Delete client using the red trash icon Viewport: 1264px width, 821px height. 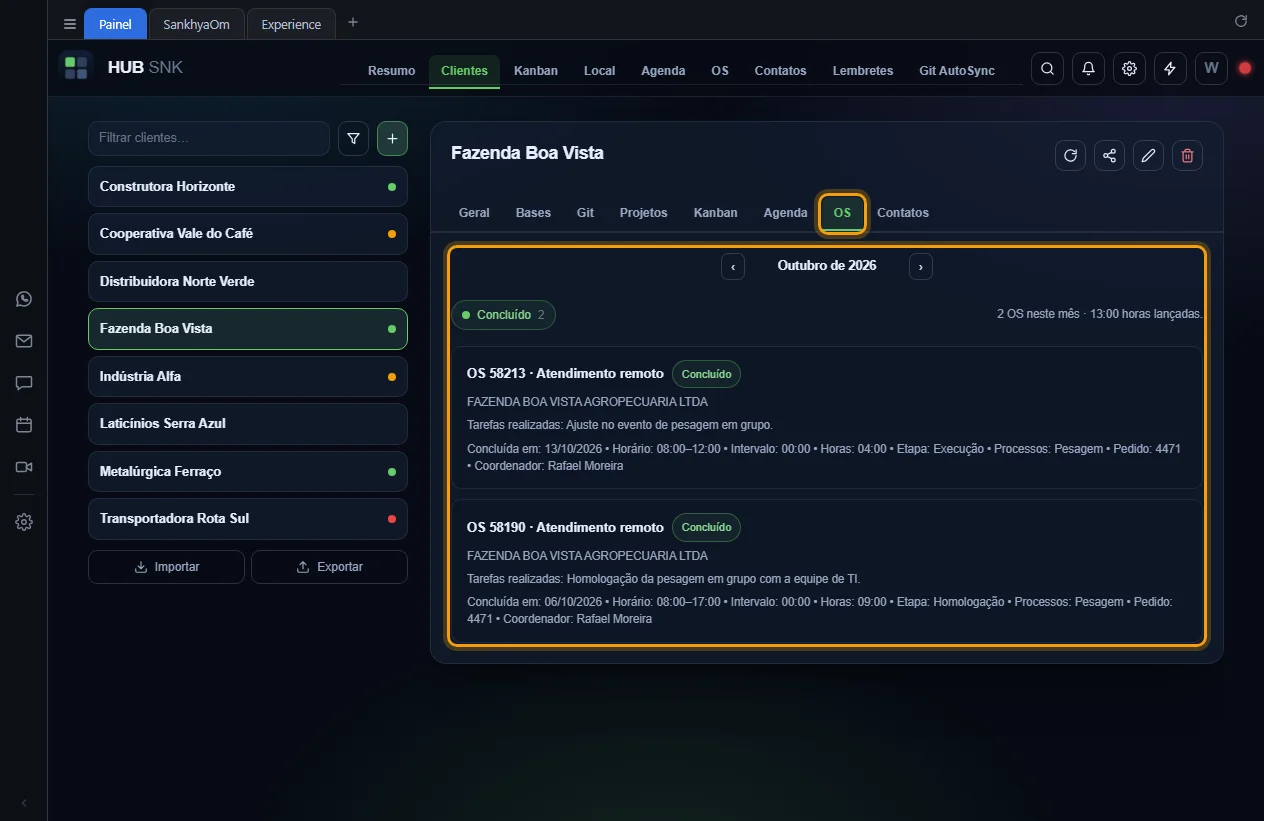coord(1187,155)
